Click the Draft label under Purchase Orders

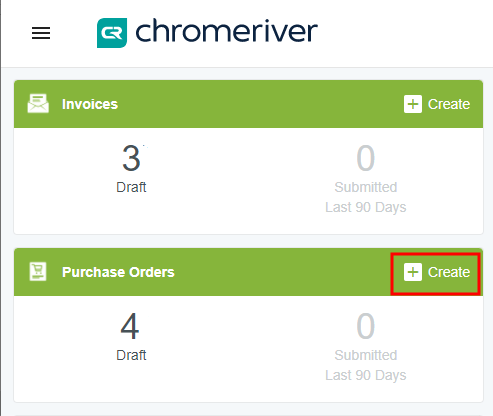click(x=131, y=355)
